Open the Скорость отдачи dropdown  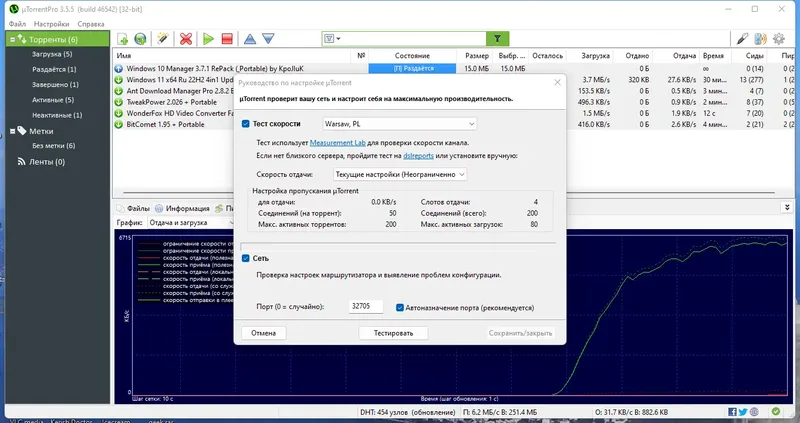click(x=399, y=175)
